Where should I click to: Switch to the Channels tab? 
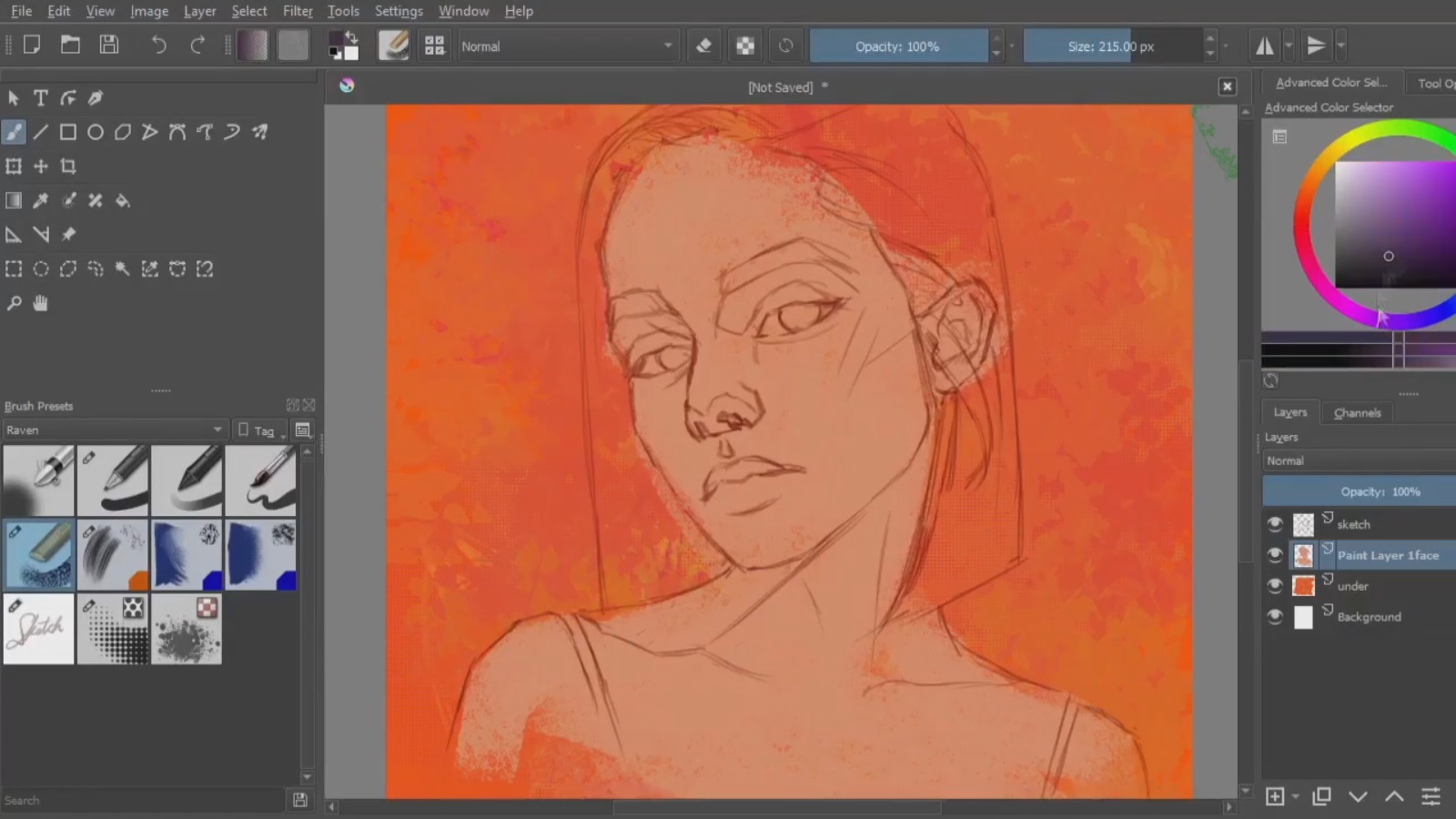click(x=1357, y=412)
